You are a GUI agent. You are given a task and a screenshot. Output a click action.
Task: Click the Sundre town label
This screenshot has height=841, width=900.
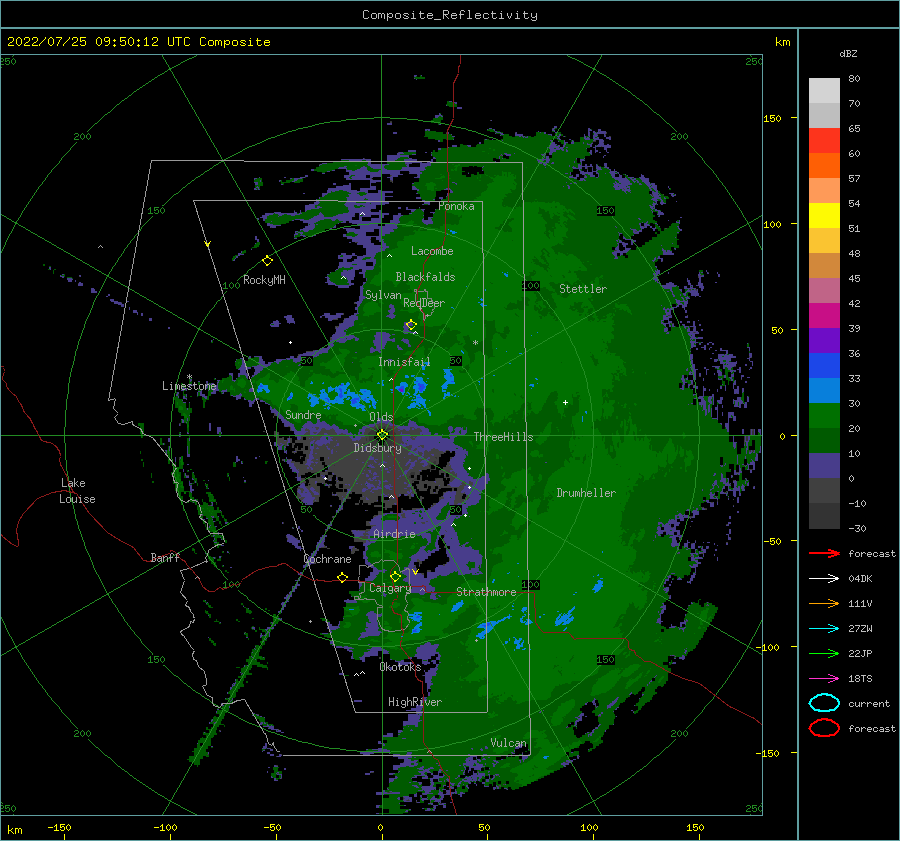[x=303, y=414]
